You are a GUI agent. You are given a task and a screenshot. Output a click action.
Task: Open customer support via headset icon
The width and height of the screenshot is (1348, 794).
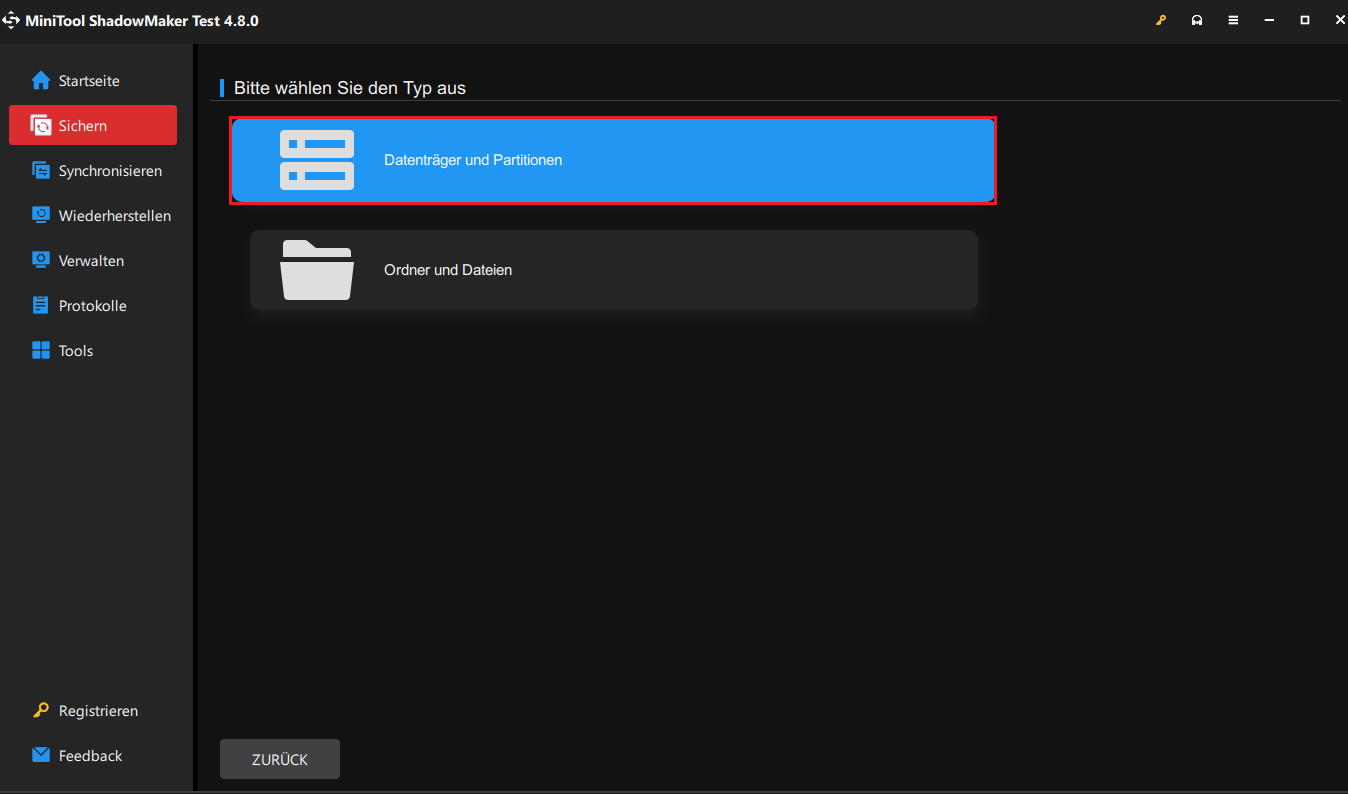1197,19
